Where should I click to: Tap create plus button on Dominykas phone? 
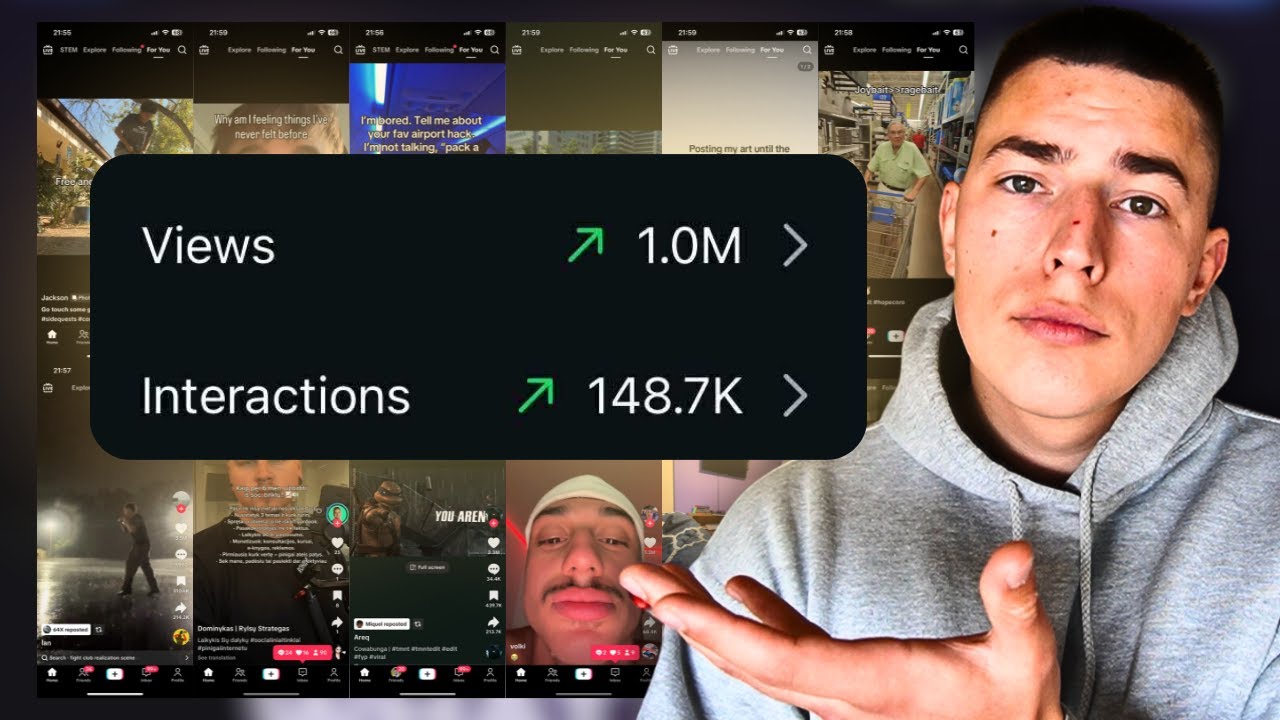tap(271, 674)
